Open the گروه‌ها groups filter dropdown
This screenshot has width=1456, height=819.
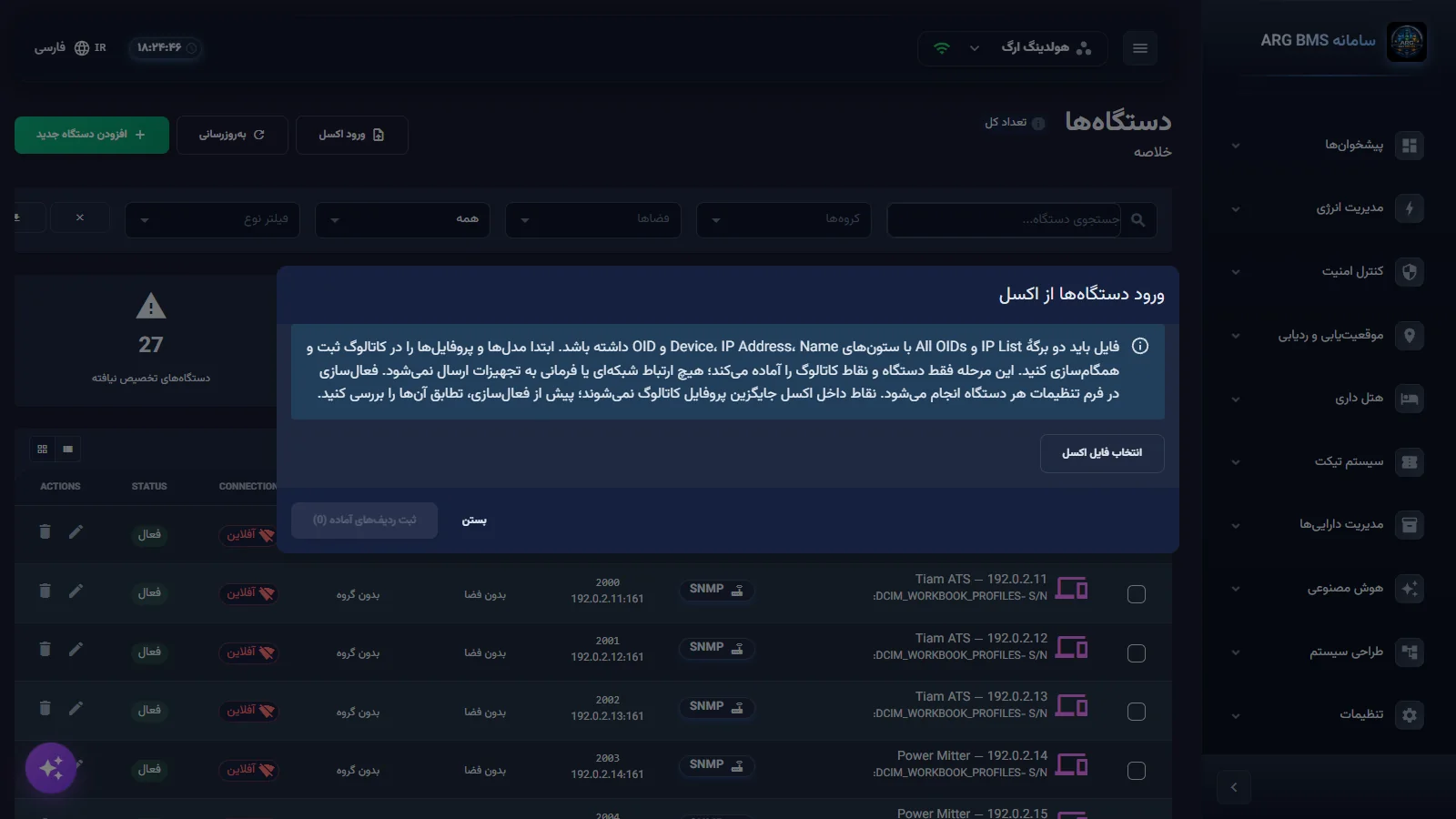[784, 219]
